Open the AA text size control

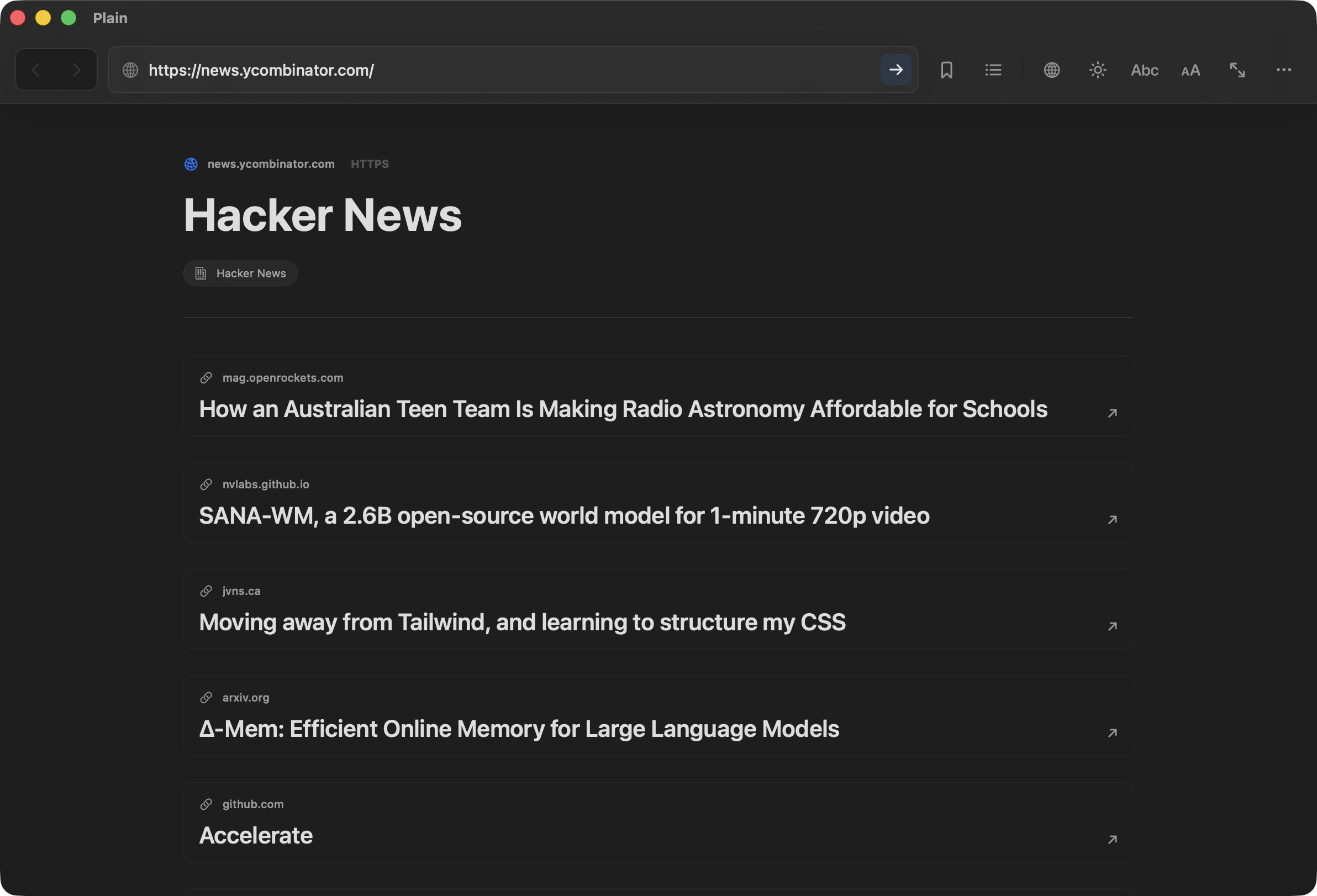pyautogui.click(x=1190, y=70)
